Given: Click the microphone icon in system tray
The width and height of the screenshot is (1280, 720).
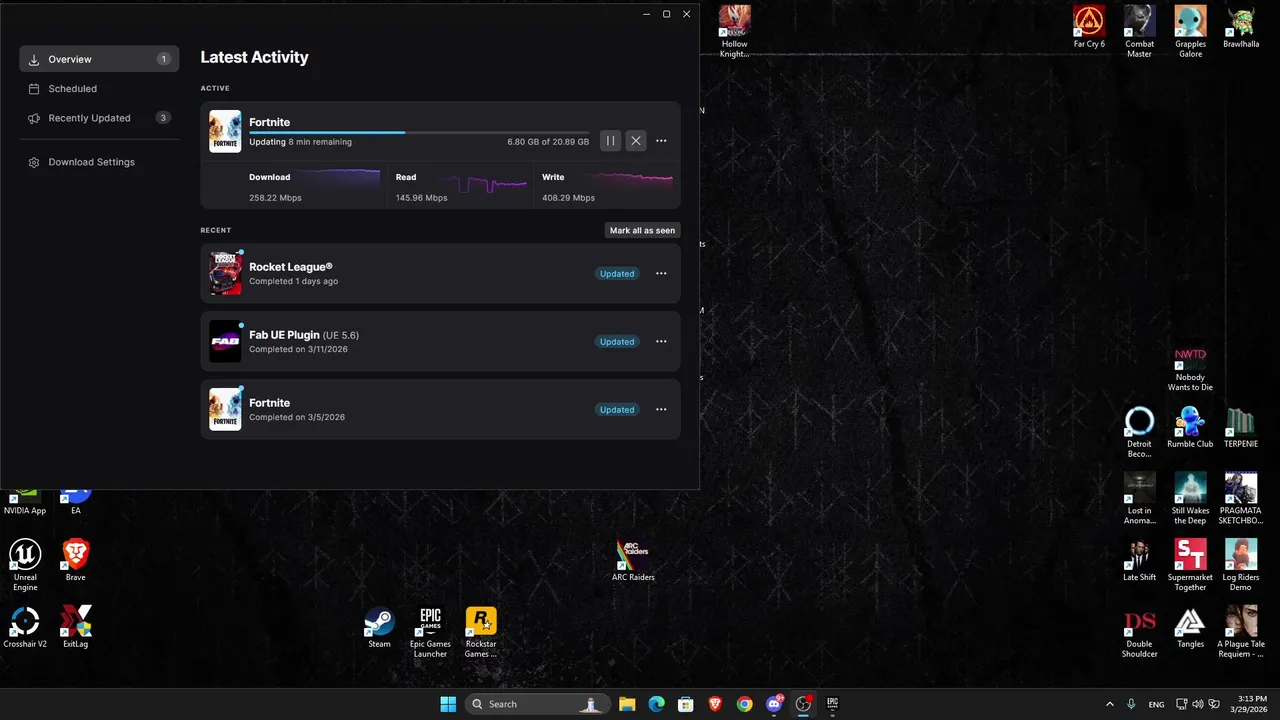Looking at the screenshot, I should [x=1131, y=704].
